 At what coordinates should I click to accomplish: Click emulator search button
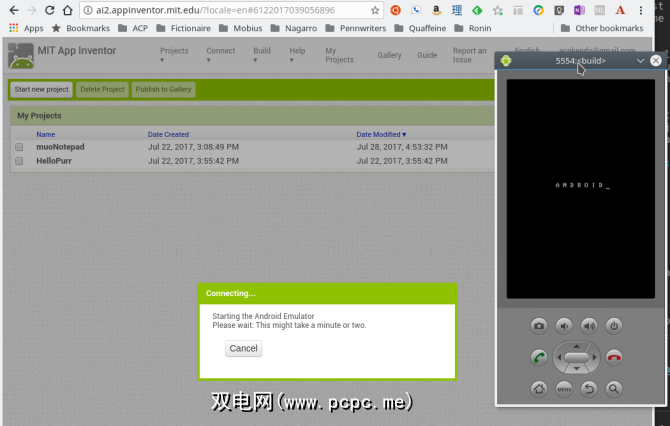614,389
